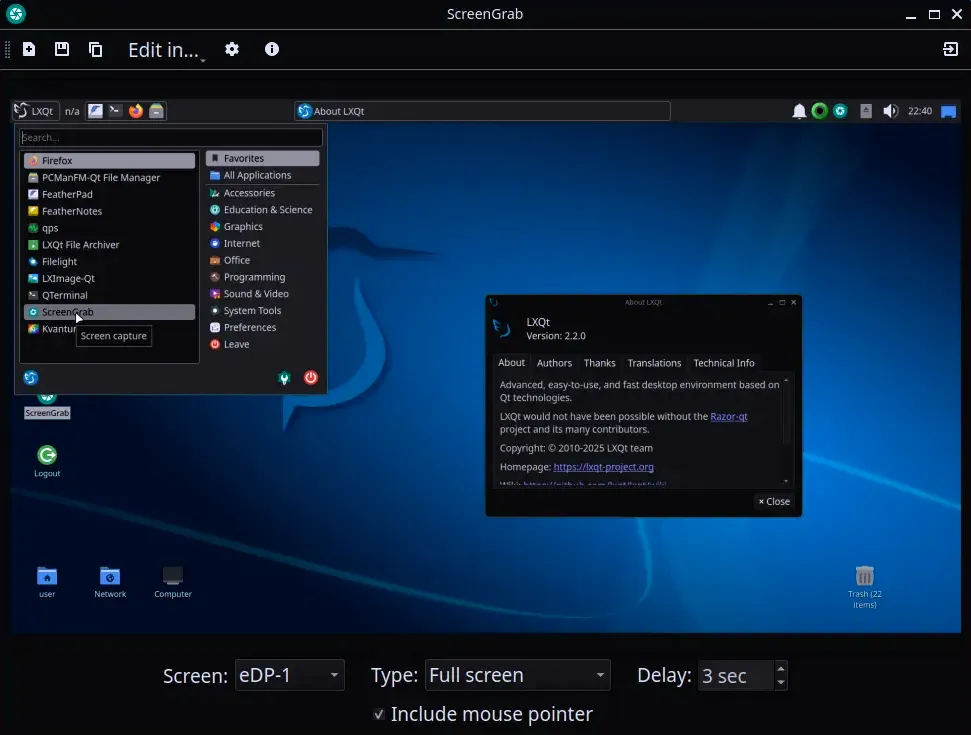971x735 pixels.
Task: Click the notification bell icon in the panel
Action: coord(799,111)
